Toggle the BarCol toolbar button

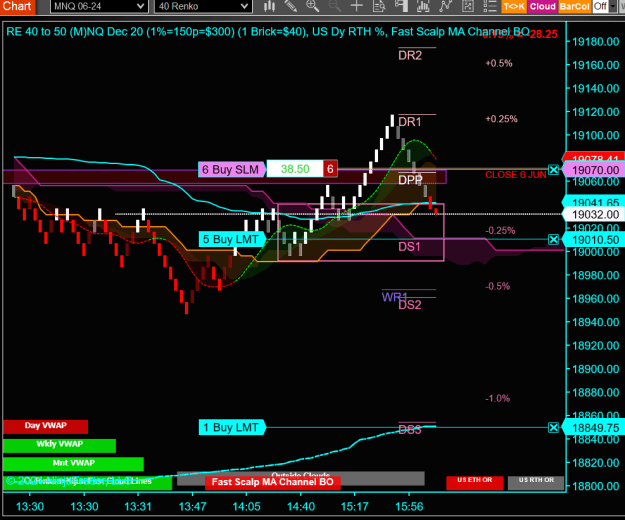tap(574, 6)
